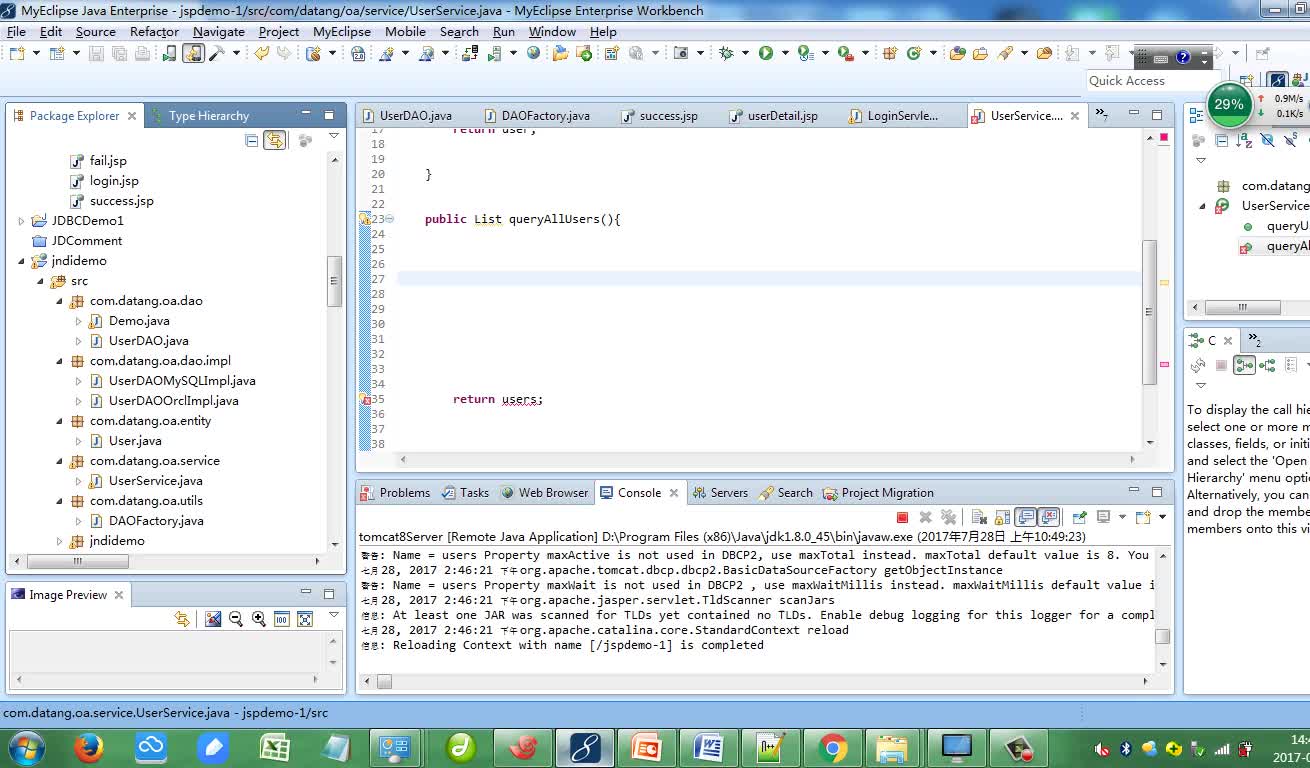Image resolution: width=1310 pixels, height=768 pixels.
Task: Click the hammer build tool icon
Action: point(217,53)
